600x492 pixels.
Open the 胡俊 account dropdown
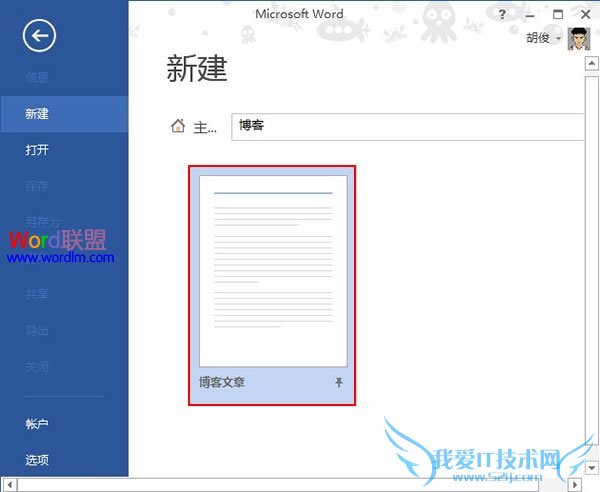[x=543, y=38]
